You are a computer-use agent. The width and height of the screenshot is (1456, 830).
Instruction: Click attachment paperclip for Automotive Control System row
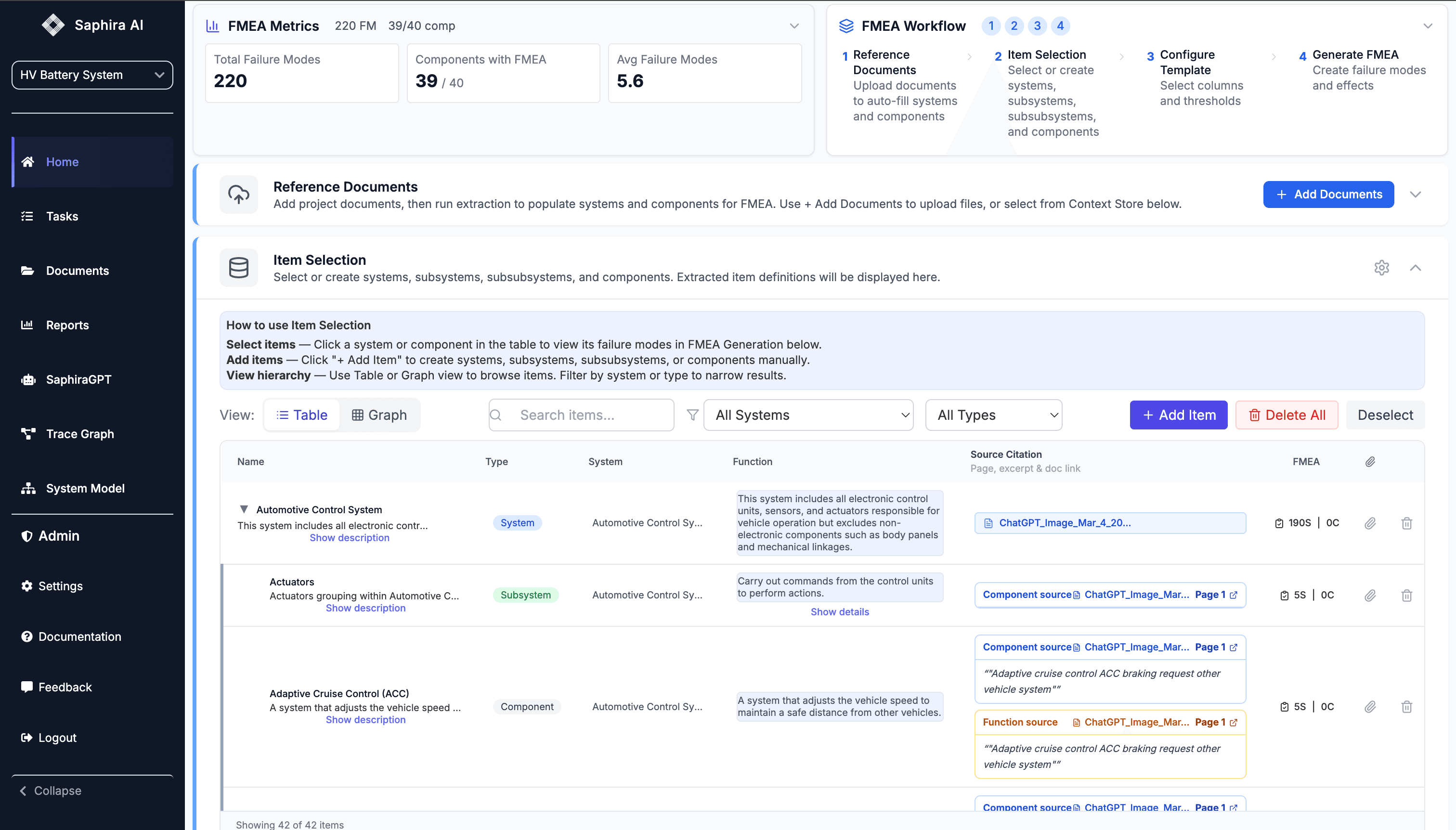[1369, 523]
